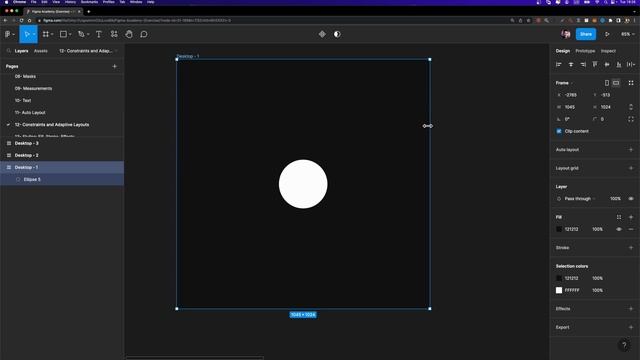Click the align vertical centers icon
Screen dimensions: 640x360
coord(607,64)
